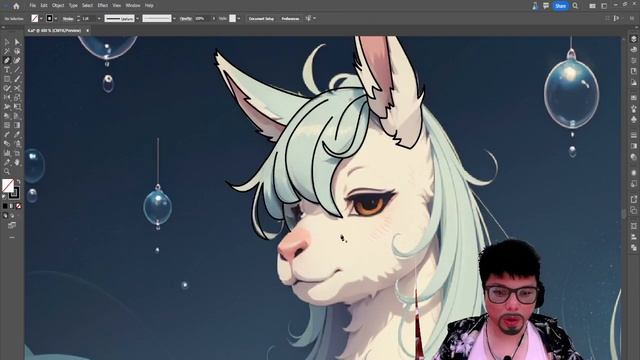Choose the Lasso tool
Image resolution: width=640 pixels, height=360 pixels.
tap(17, 51)
